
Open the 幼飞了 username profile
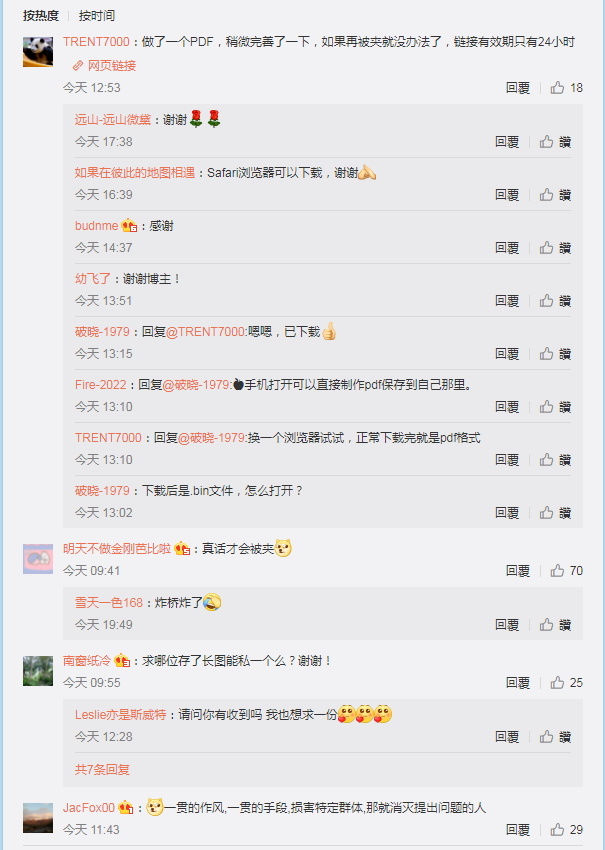click(x=93, y=279)
